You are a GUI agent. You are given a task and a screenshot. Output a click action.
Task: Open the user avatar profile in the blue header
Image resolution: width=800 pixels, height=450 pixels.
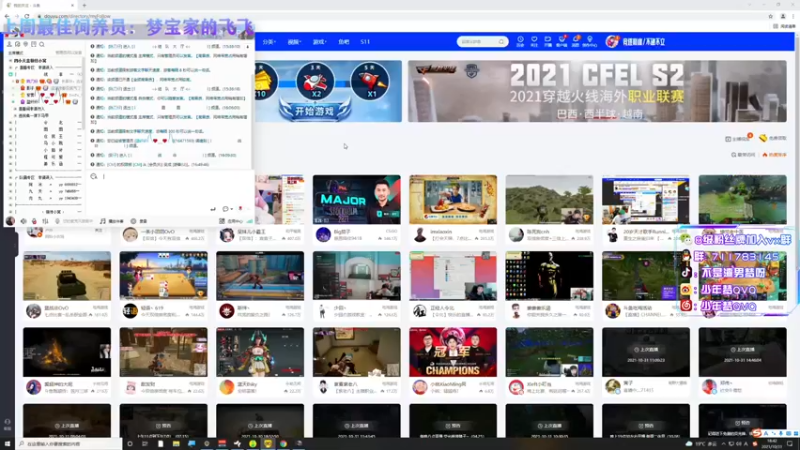611,41
